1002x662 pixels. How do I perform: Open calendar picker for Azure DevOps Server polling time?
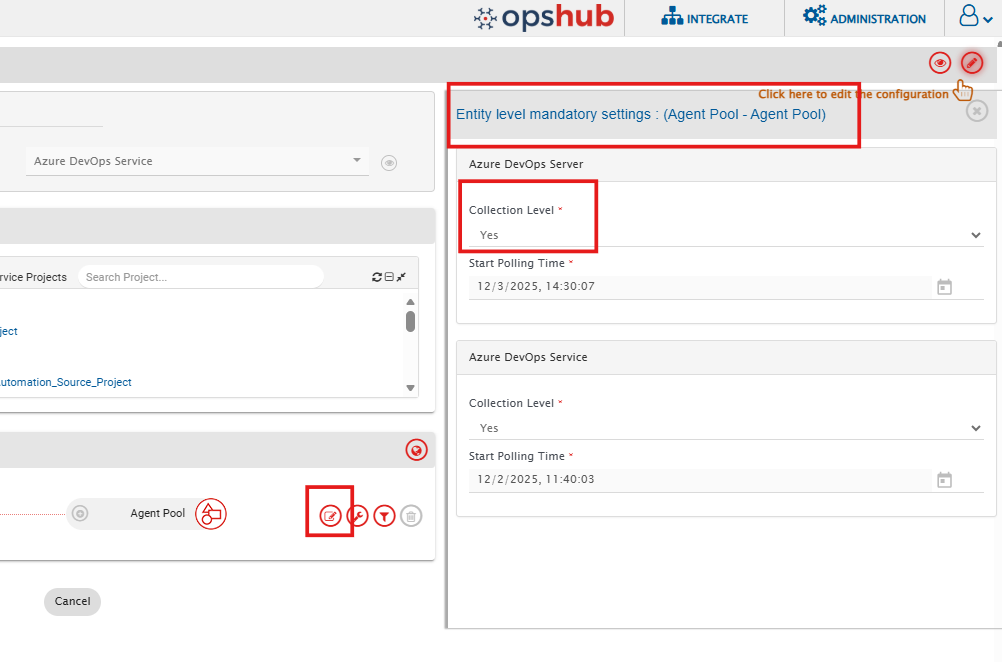click(944, 287)
